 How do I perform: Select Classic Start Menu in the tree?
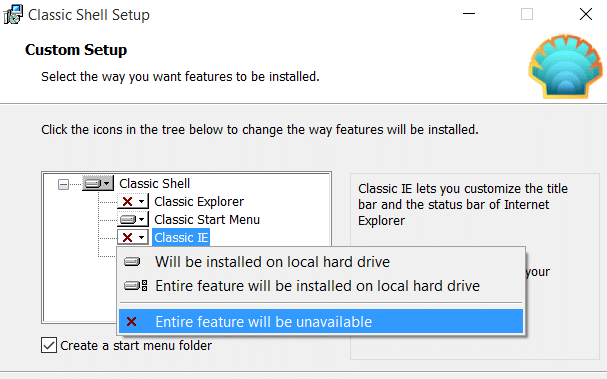(x=207, y=220)
